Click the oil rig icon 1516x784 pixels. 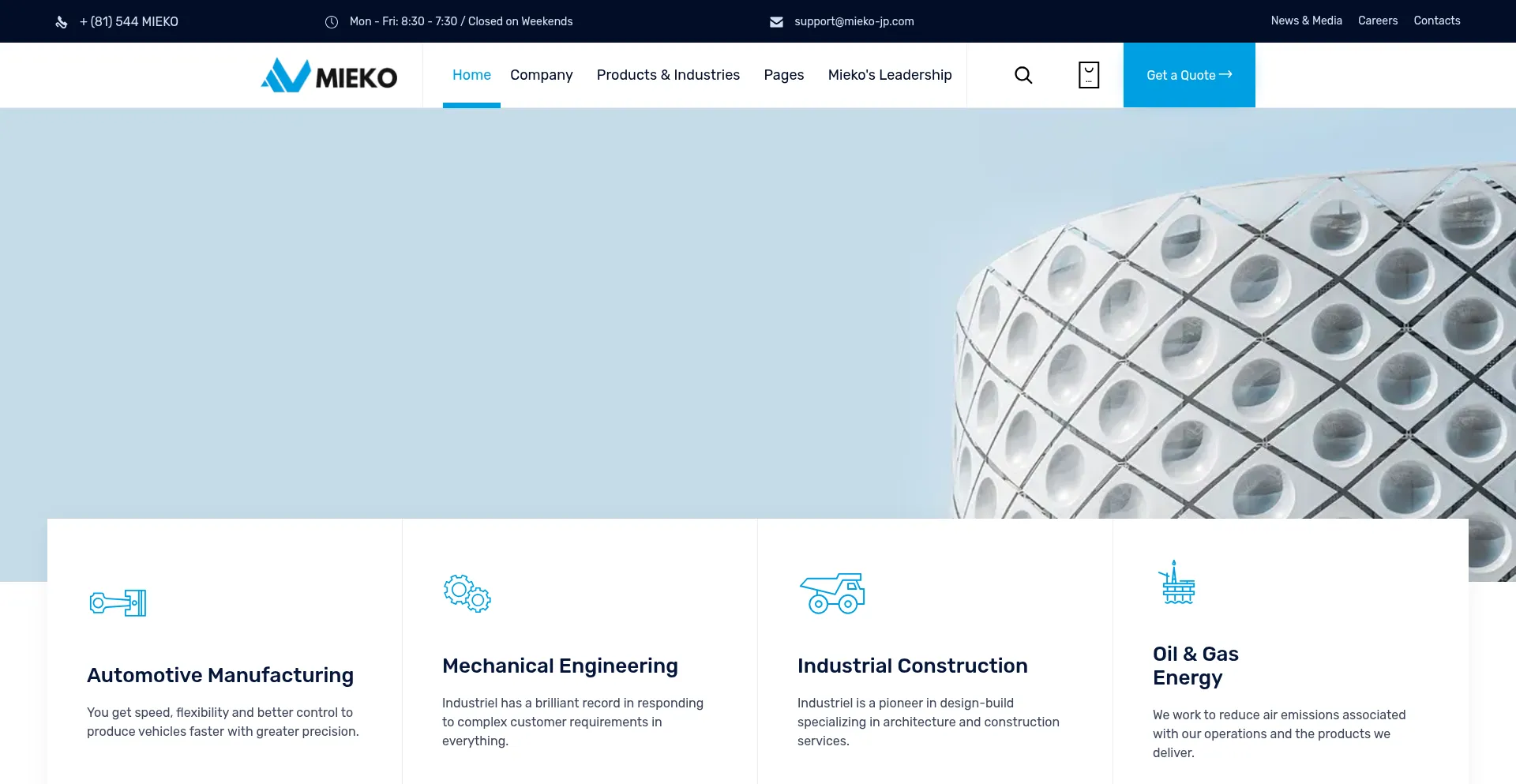[x=1176, y=583]
